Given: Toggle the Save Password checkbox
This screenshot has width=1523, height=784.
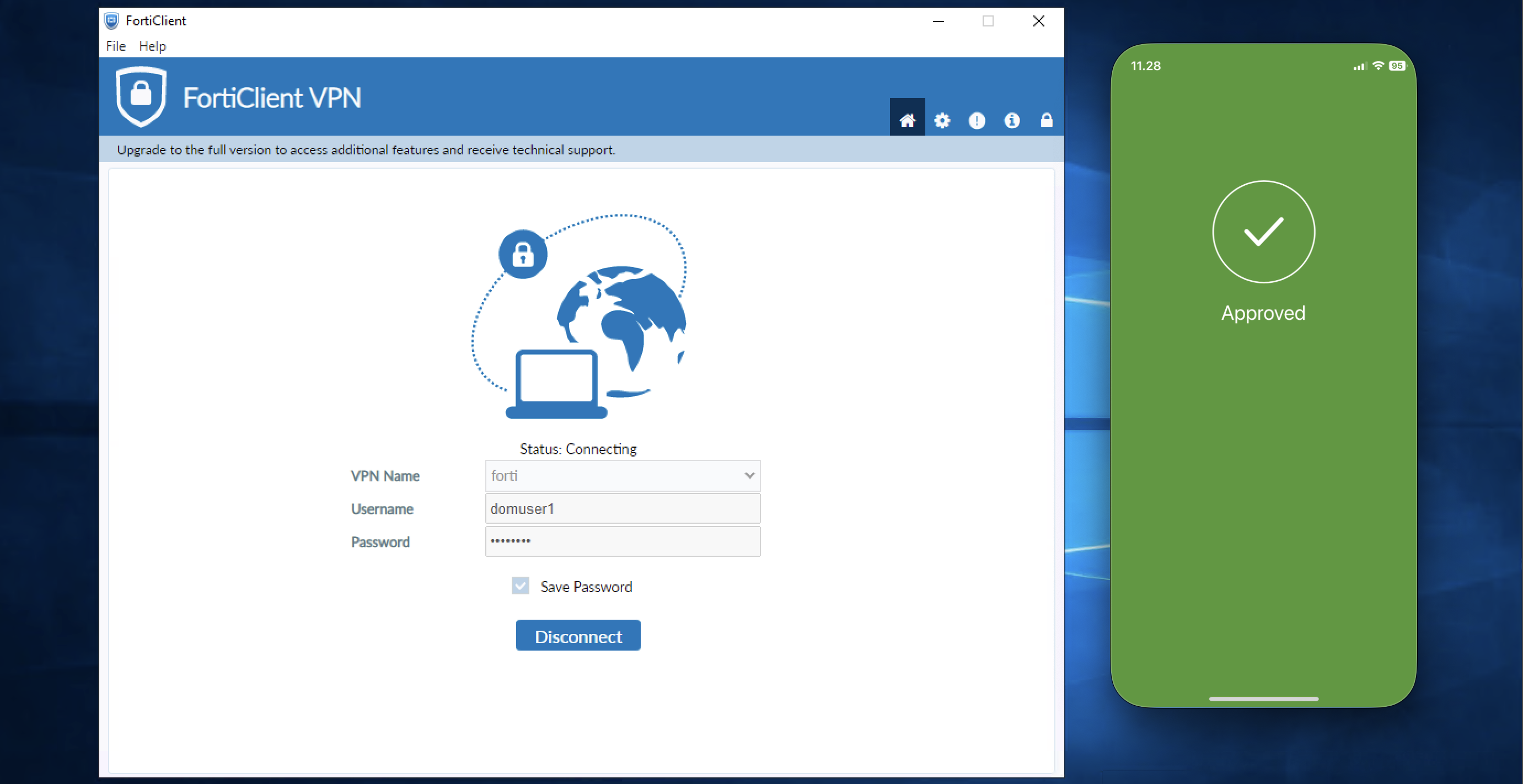Looking at the screenshot, I should (x=521, y=586).
